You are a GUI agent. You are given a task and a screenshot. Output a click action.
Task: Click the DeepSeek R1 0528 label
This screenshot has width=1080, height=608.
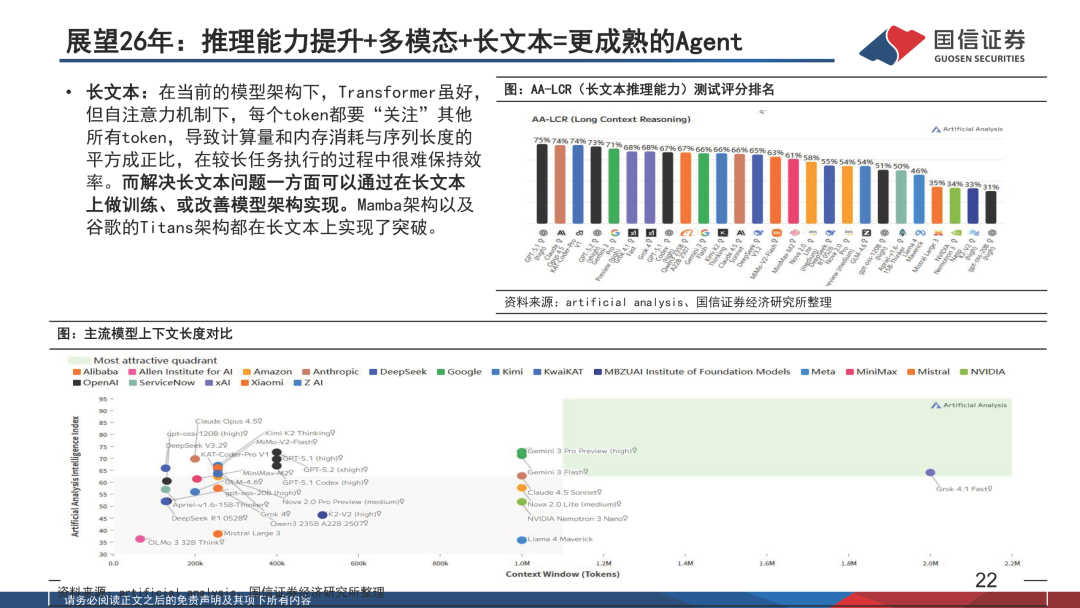209,518
